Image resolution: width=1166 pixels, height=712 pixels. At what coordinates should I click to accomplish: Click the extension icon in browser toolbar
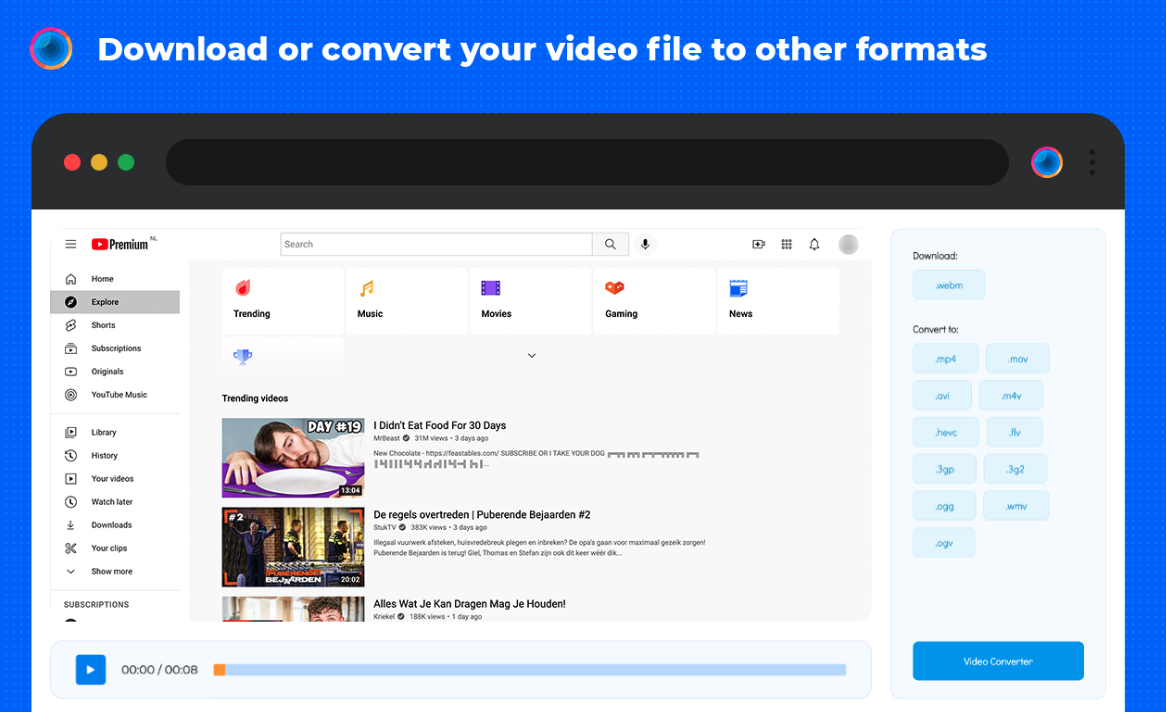(1046, 162)
